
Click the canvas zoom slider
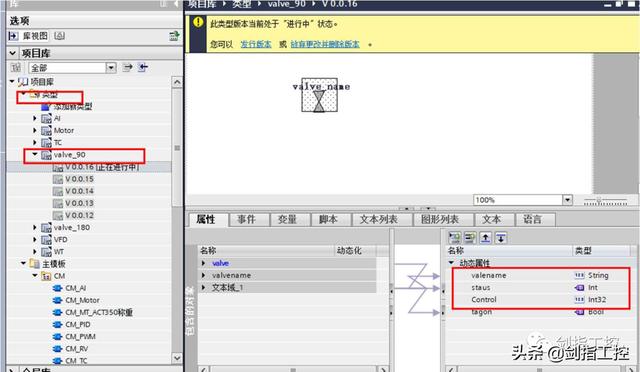605,200
